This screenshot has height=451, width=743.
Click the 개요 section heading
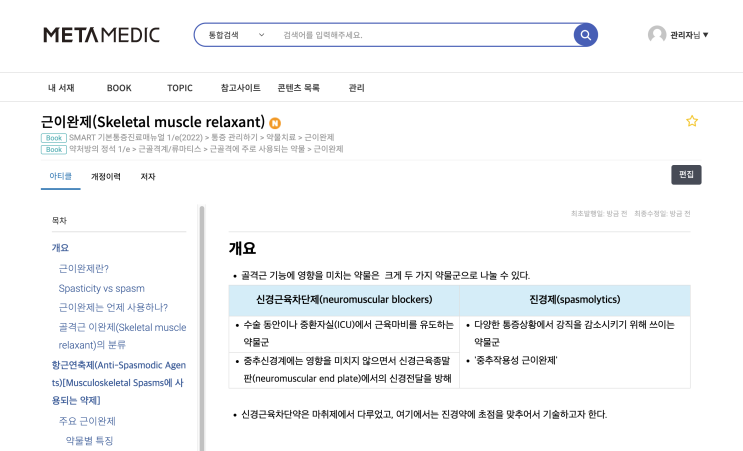(242, 248)
